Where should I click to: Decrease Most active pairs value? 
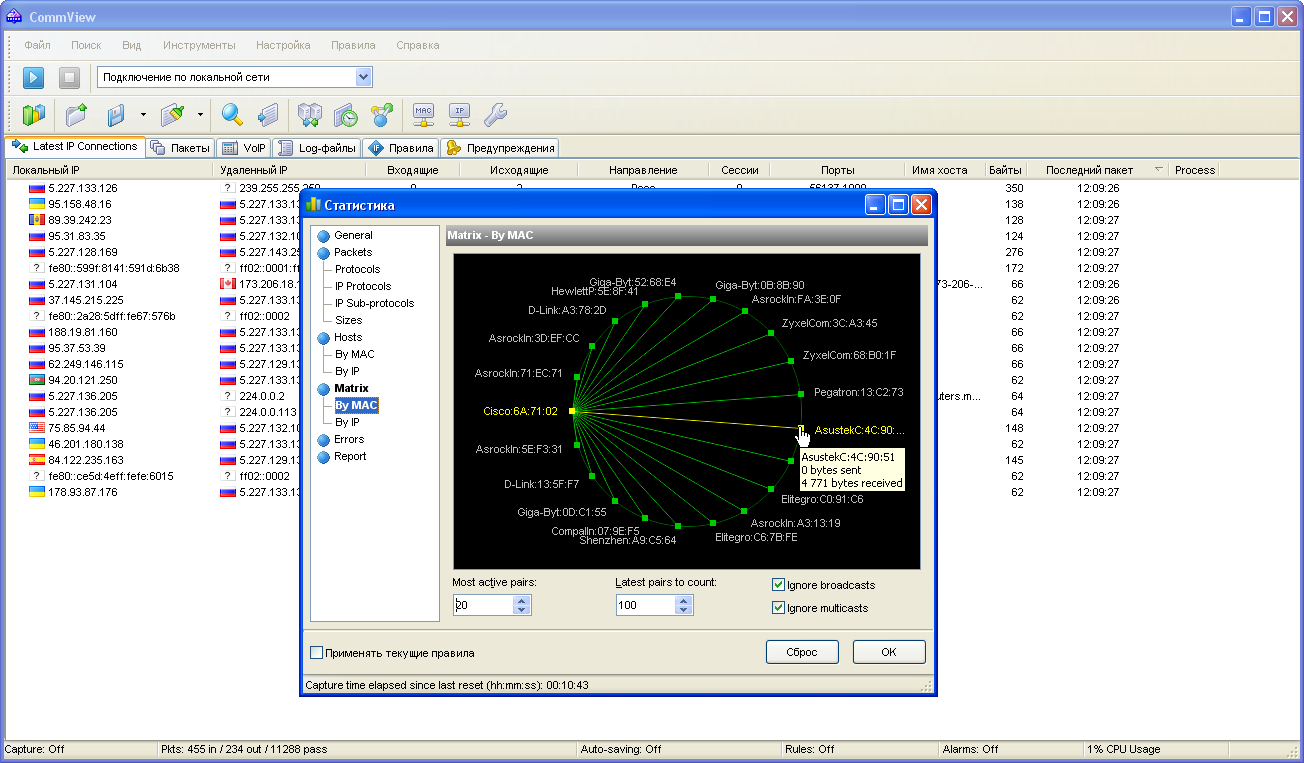[521, 609]
